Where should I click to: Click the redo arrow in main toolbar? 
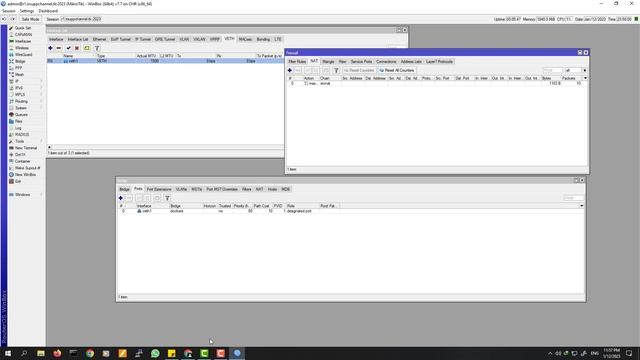point(13,19)
